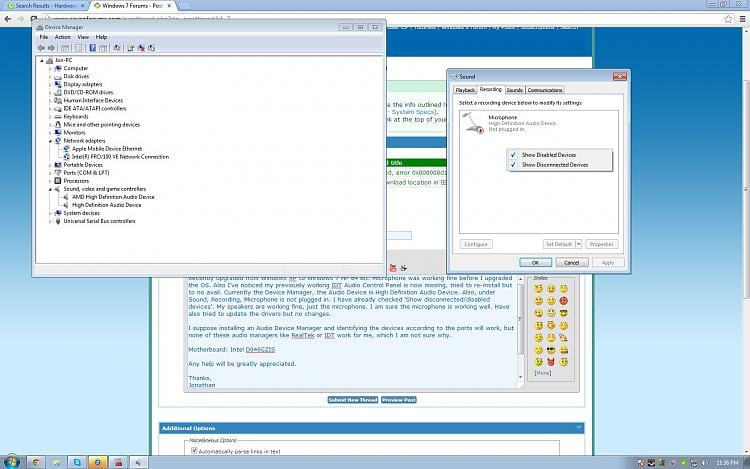The width and height of the screenshot is (750, 469).
Task: Open Sound speaker taskbar item
Action: (x=139, y=462)
